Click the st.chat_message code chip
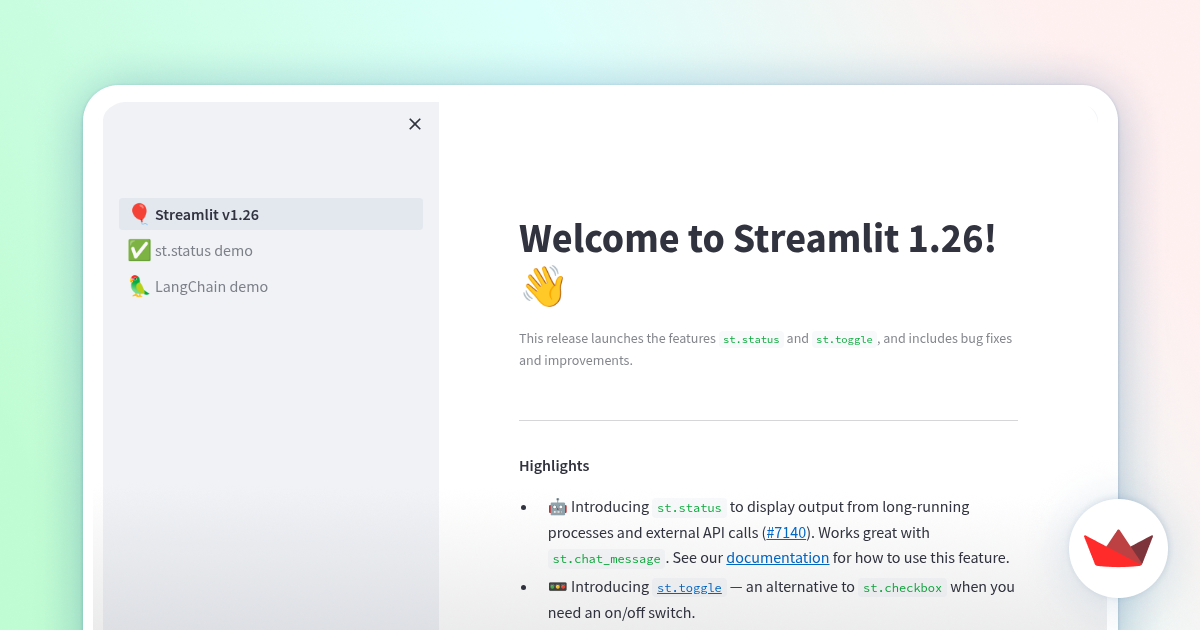 click(x=605, y=558)
